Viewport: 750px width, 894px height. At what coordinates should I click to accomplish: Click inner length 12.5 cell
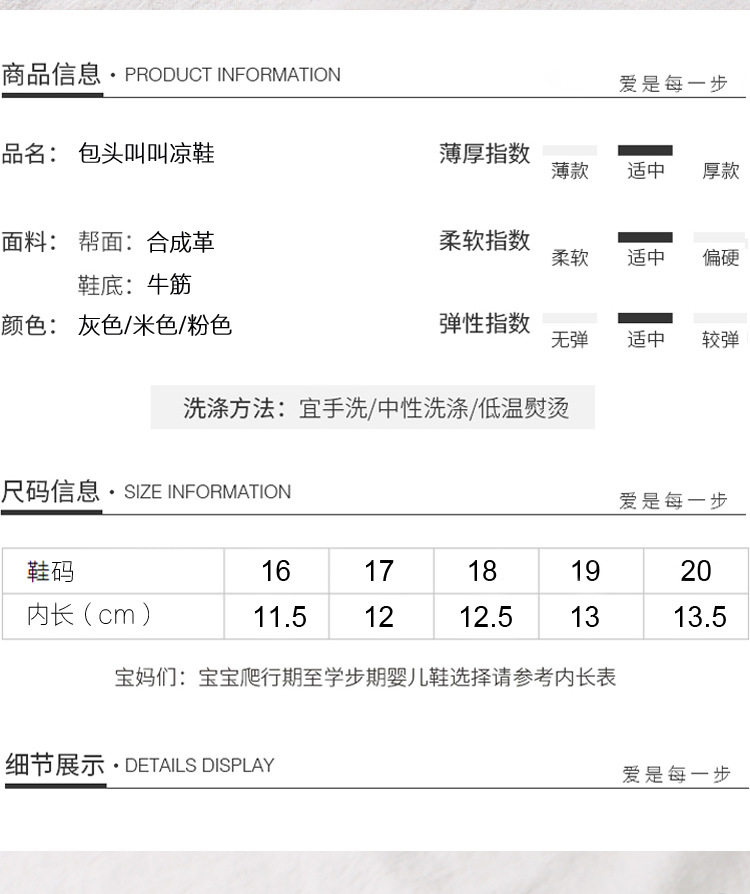click(486, 616)
